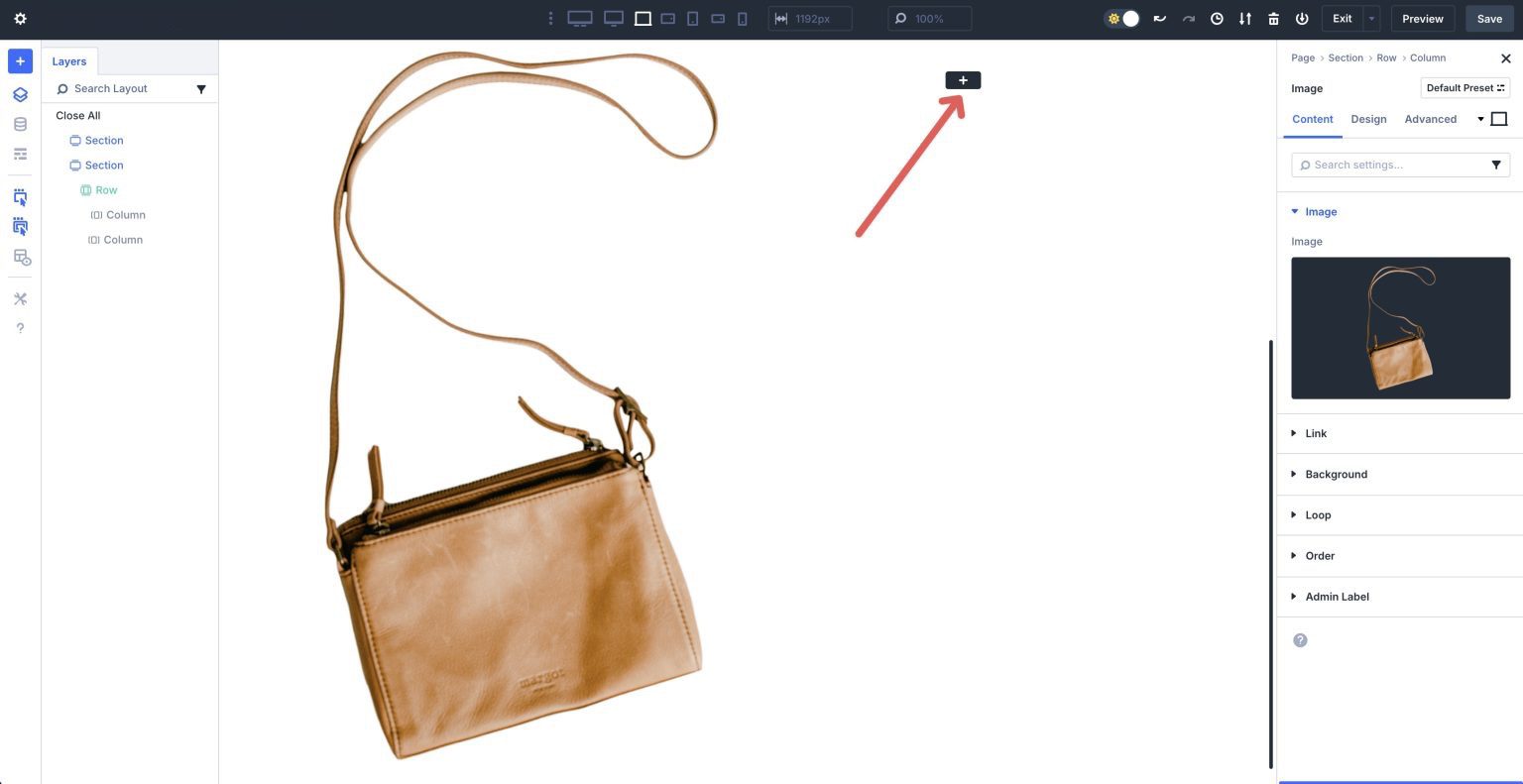The image size is (1523, 784).
Task: Select the Layers panel icon in sidebar
Action: (20, 94)
